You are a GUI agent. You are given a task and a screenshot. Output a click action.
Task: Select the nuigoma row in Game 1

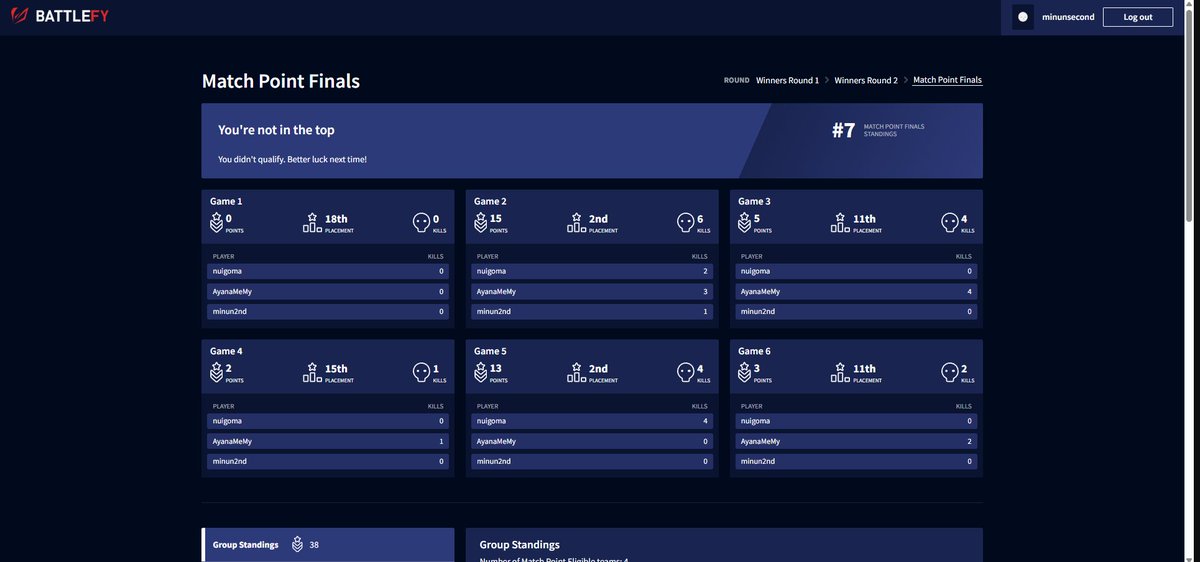click(328, 271)
